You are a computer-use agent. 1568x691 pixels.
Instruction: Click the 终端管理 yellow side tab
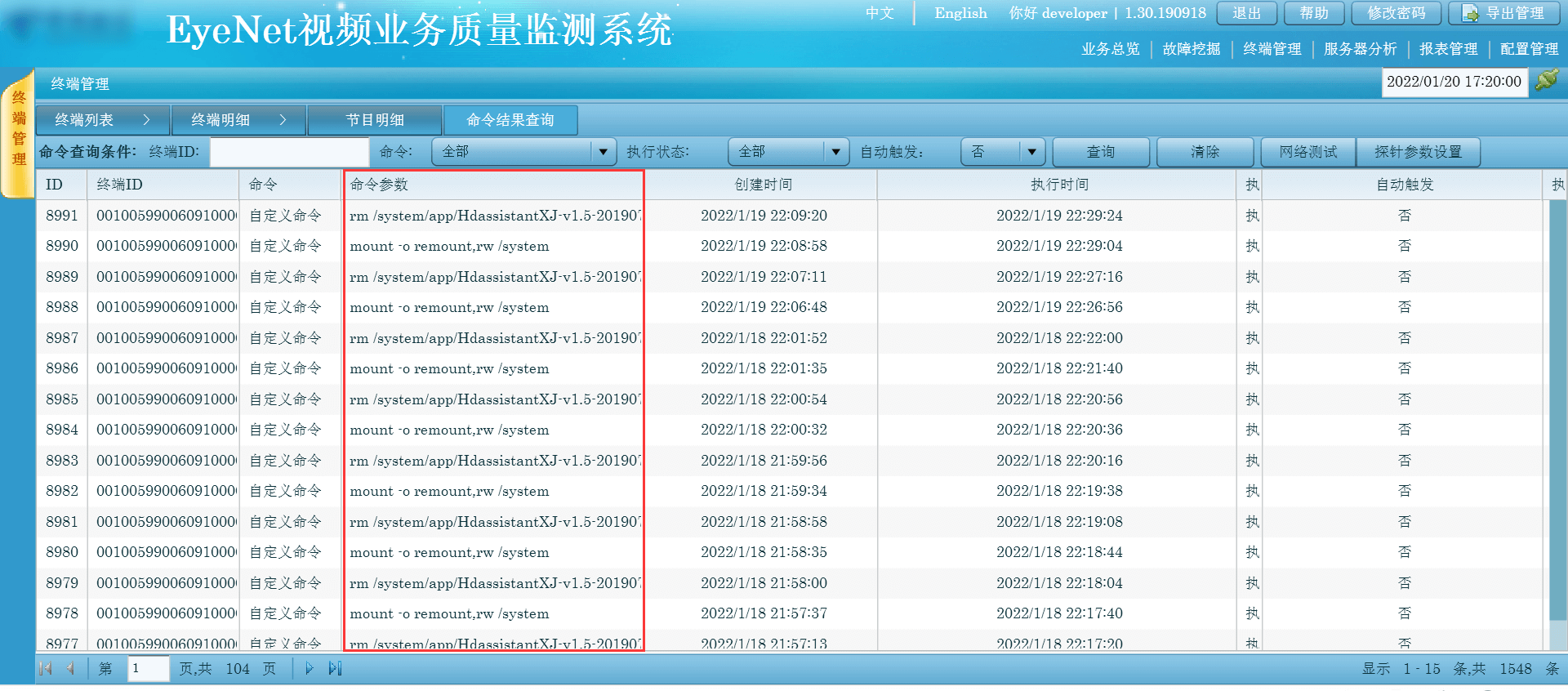tap(18, 131)
